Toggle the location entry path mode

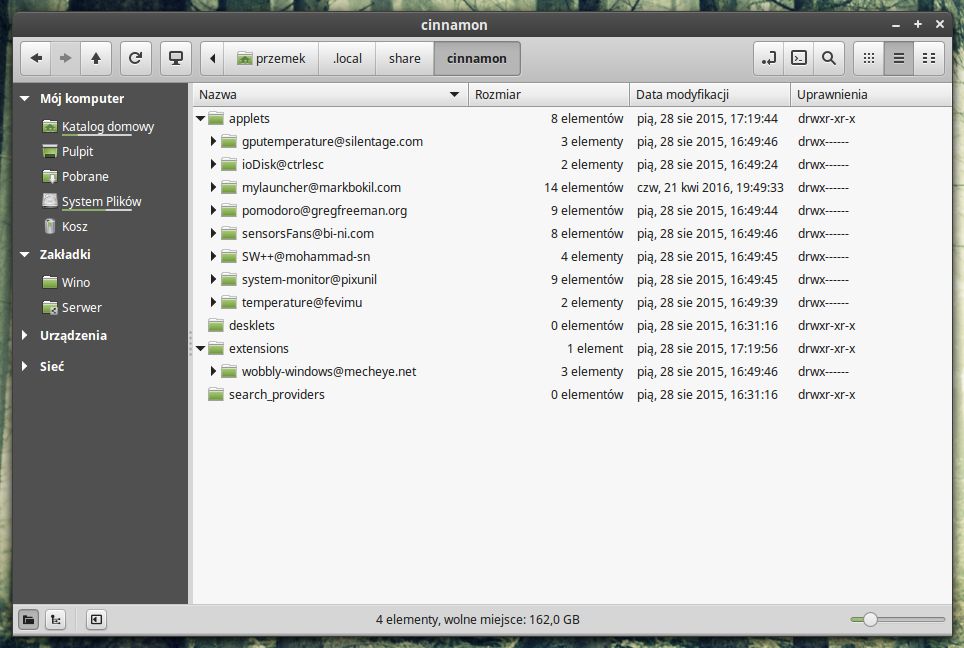point(768,58)
